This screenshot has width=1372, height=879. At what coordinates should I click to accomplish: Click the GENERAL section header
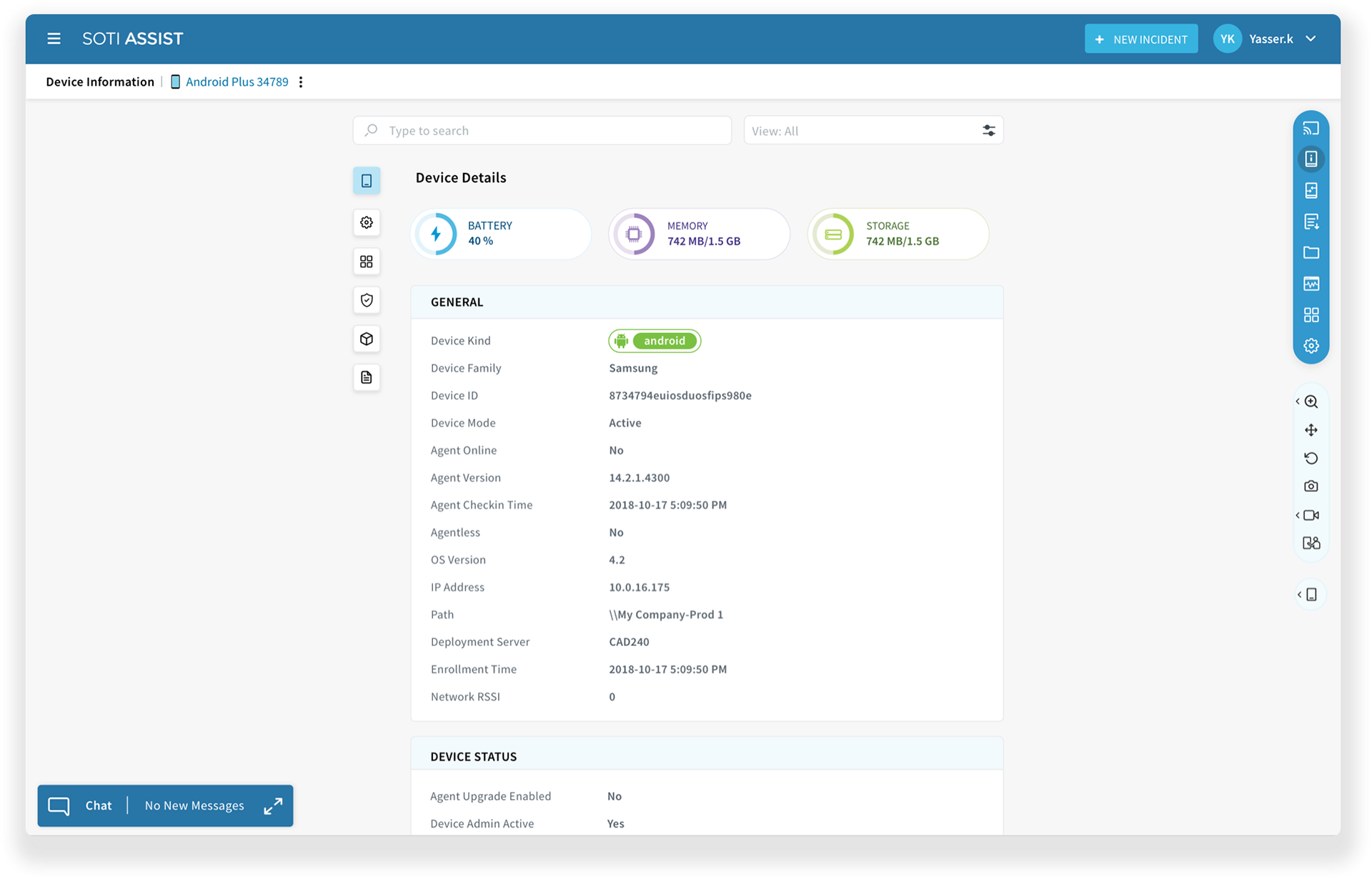[x=707, y=302]
